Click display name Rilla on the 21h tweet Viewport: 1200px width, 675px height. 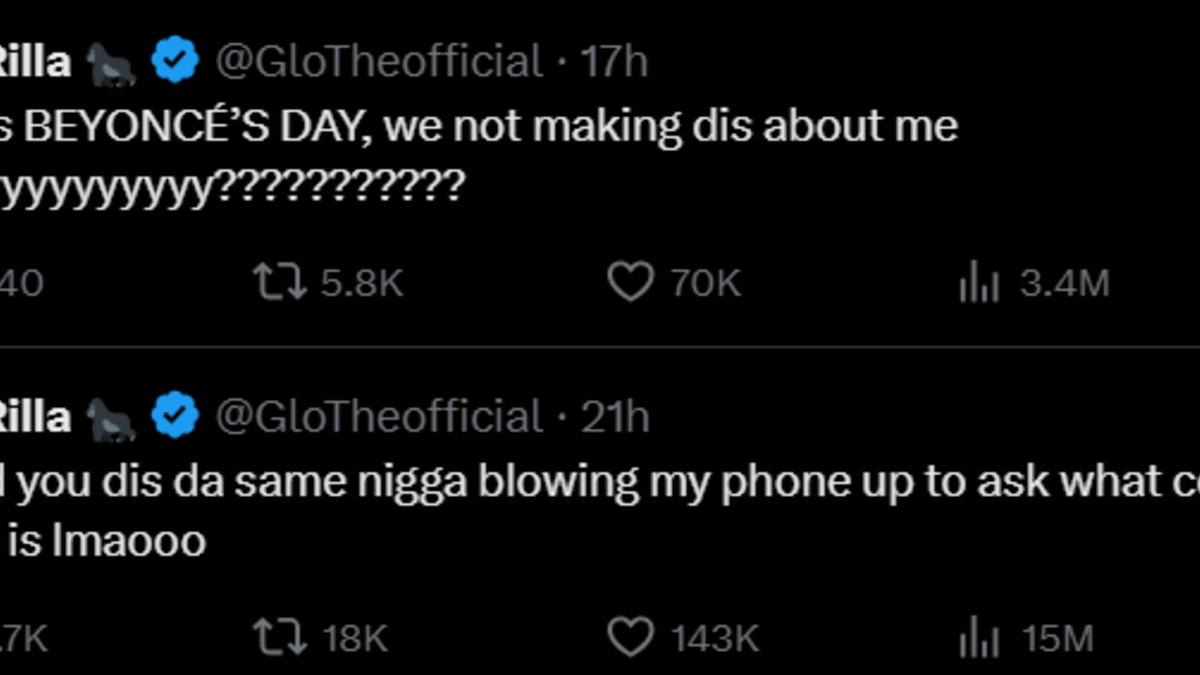(35, 416)
